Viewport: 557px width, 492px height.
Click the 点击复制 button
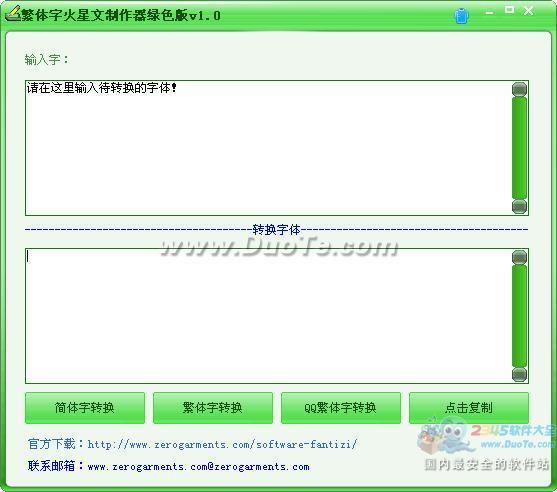point(469,408)
